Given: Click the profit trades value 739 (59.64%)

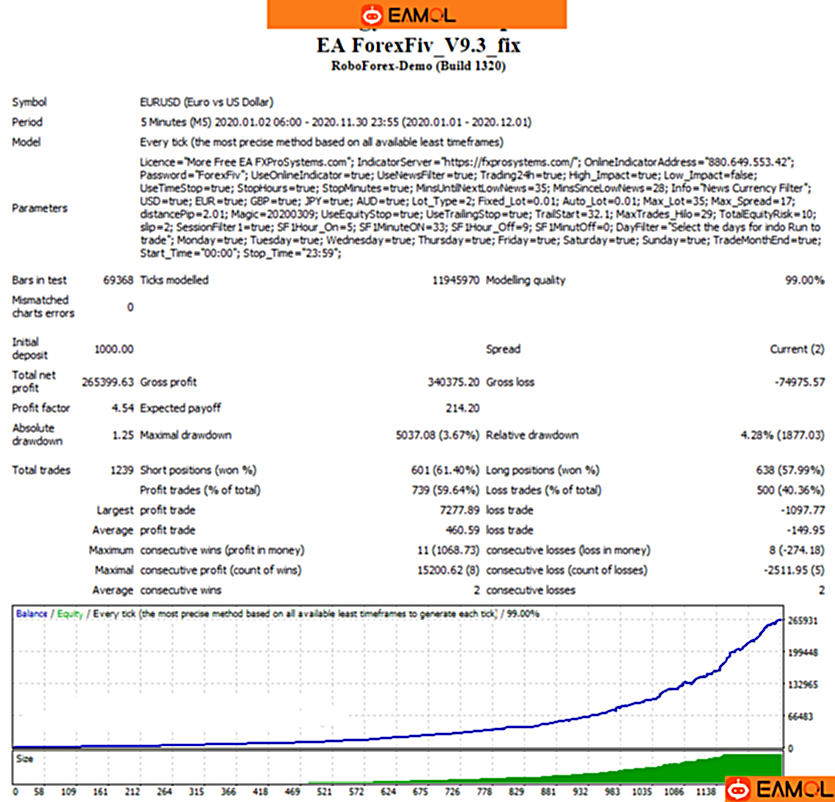Looking at the screenshot, I should click(x=446, y=490).
